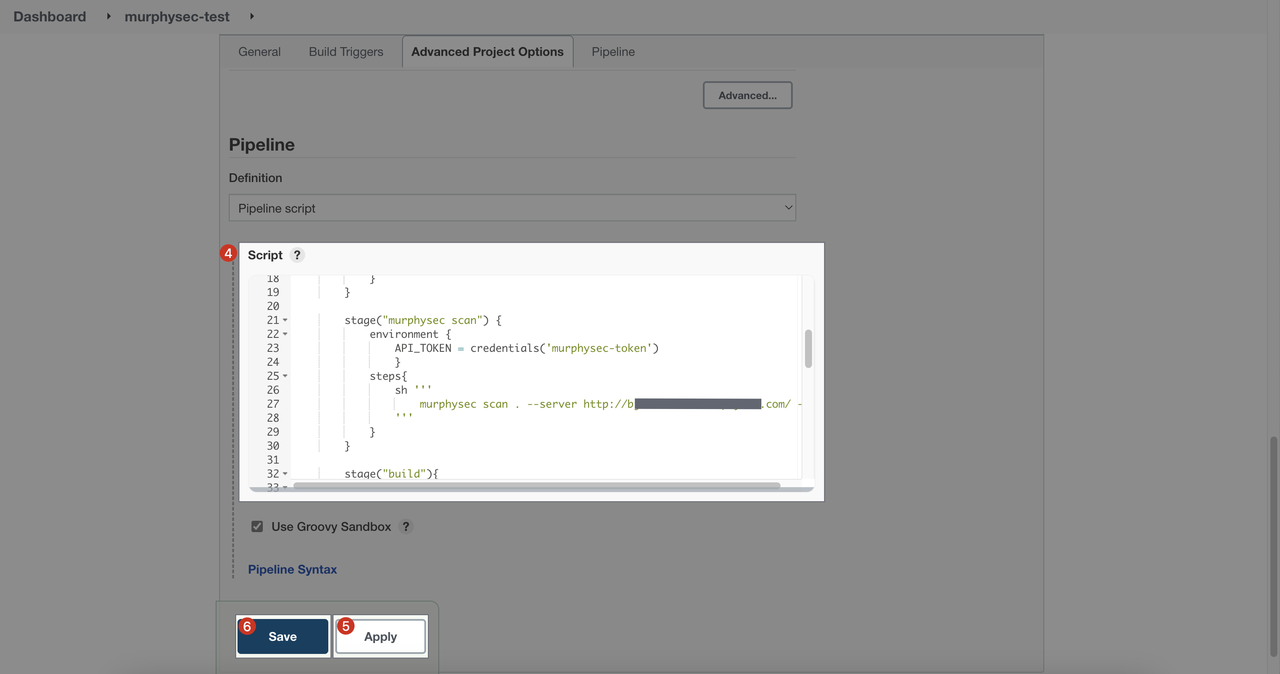Fold the build stage at line 32

click(285, 474)
